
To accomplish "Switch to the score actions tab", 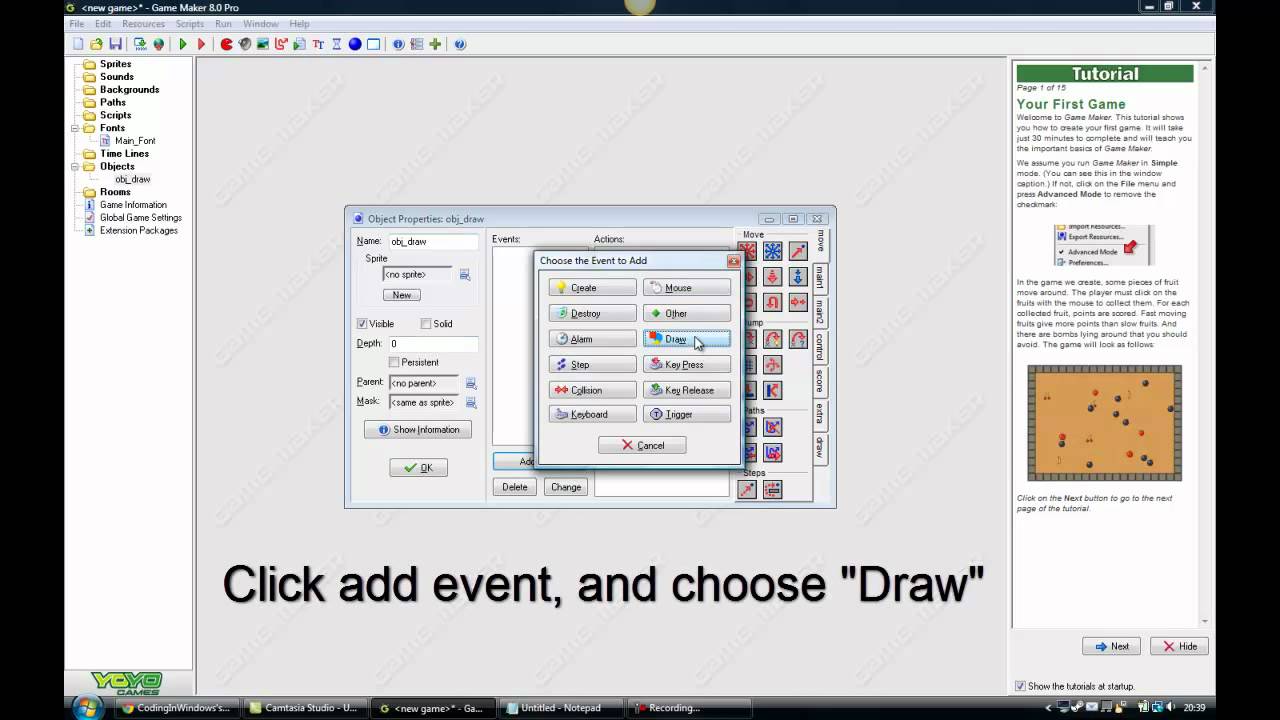I will tap(820, 382).
